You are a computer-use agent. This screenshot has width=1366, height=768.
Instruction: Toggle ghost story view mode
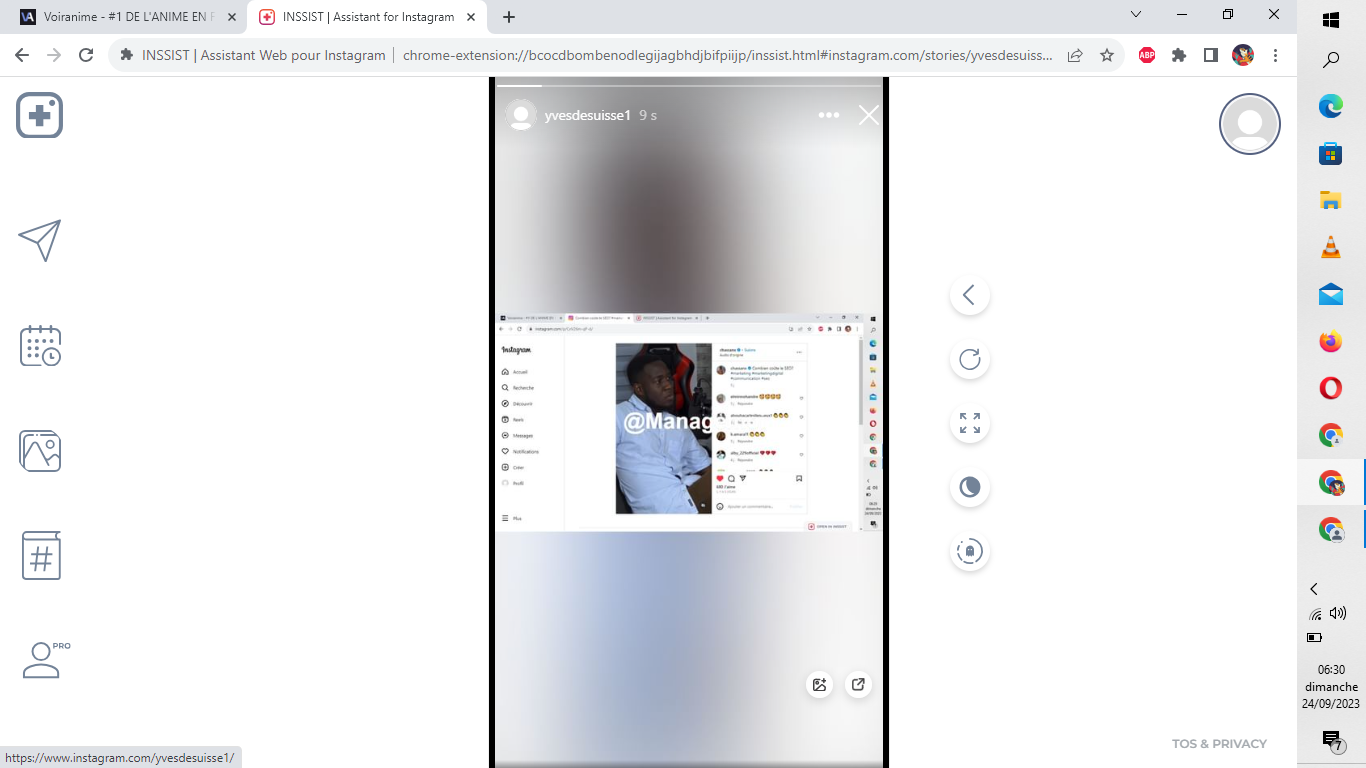pos(969,551)
